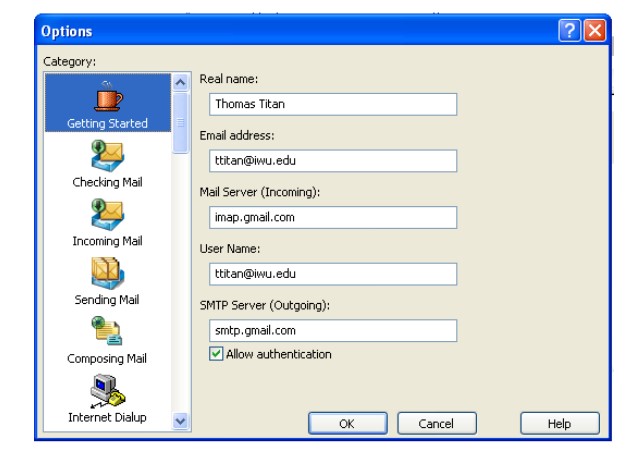The image size is (636, 455).
Task: Open the Incoming Mail category icon
Action: [107, 215]
